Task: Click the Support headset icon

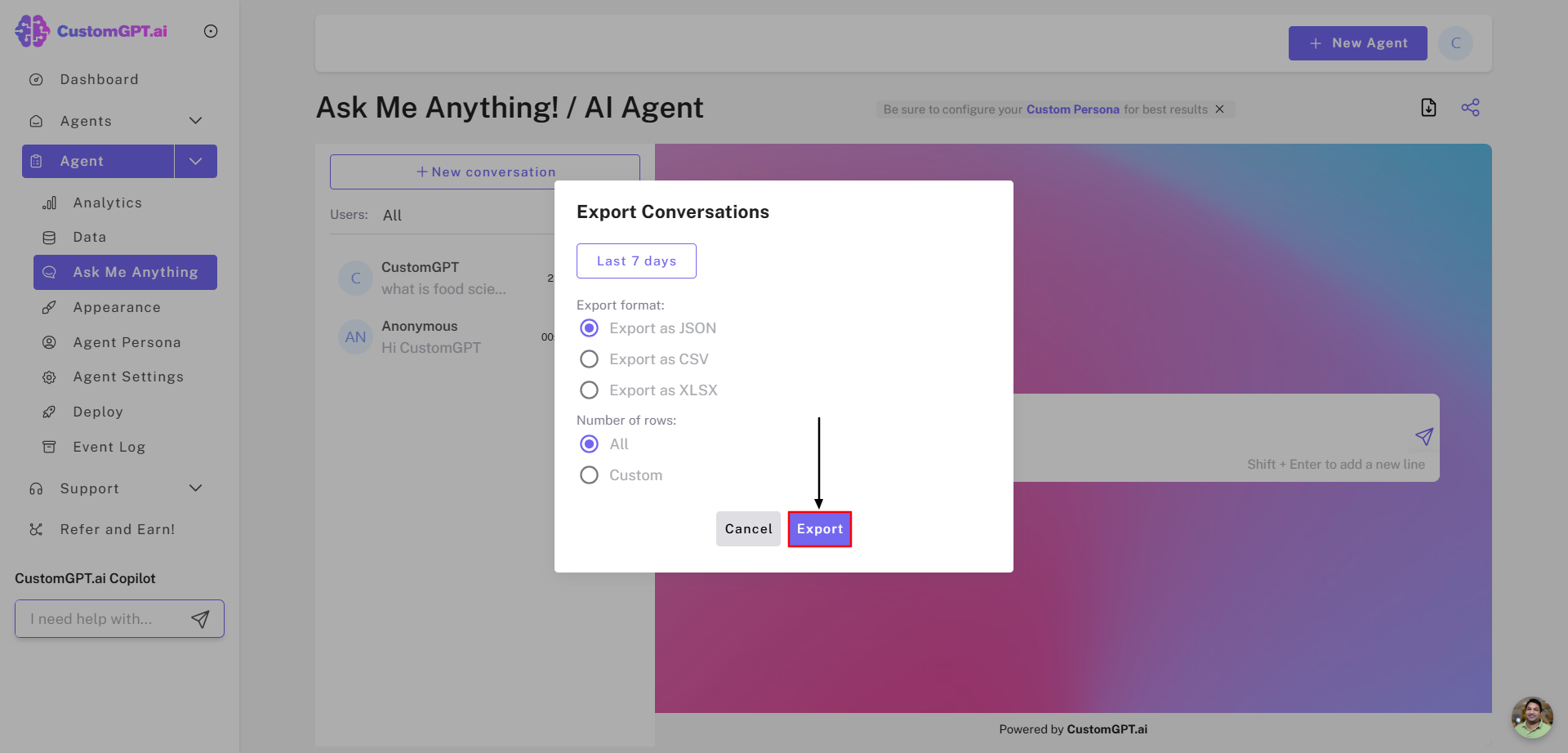Action: (x=36, y=488)
